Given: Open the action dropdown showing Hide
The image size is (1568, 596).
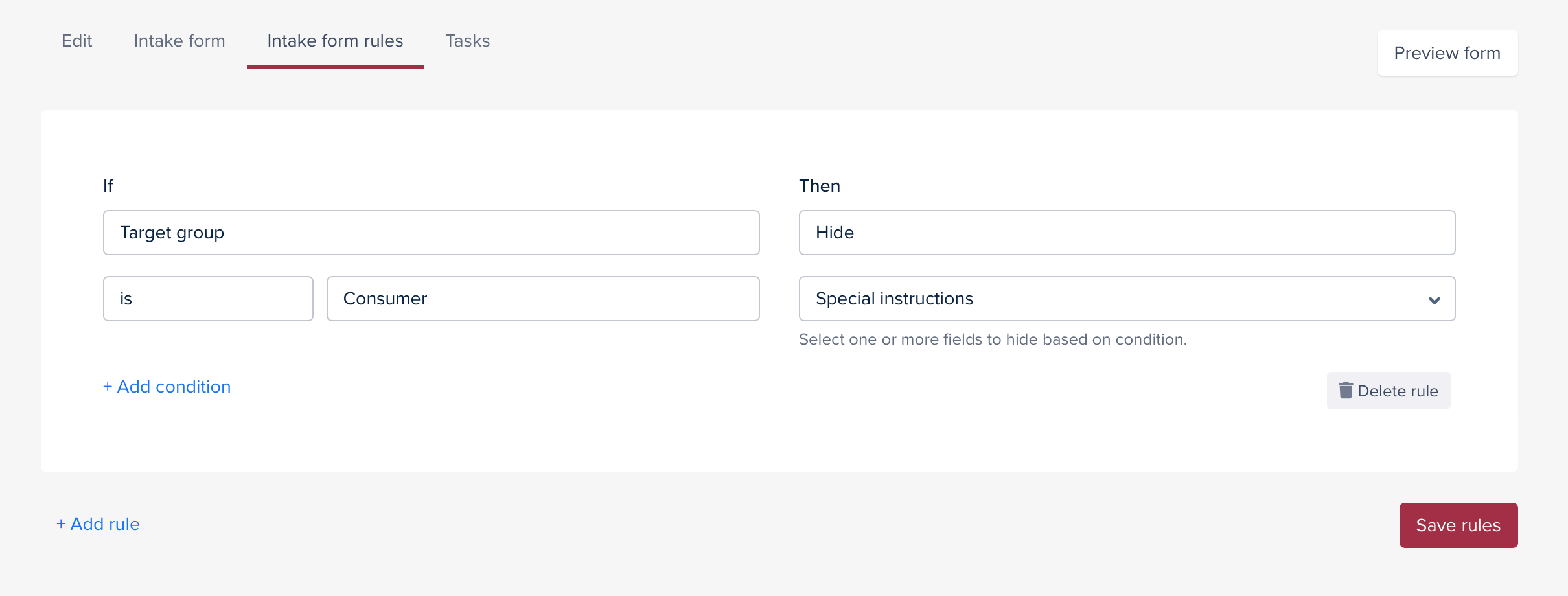Looking at the screenshot, I should coord(1127,232).
